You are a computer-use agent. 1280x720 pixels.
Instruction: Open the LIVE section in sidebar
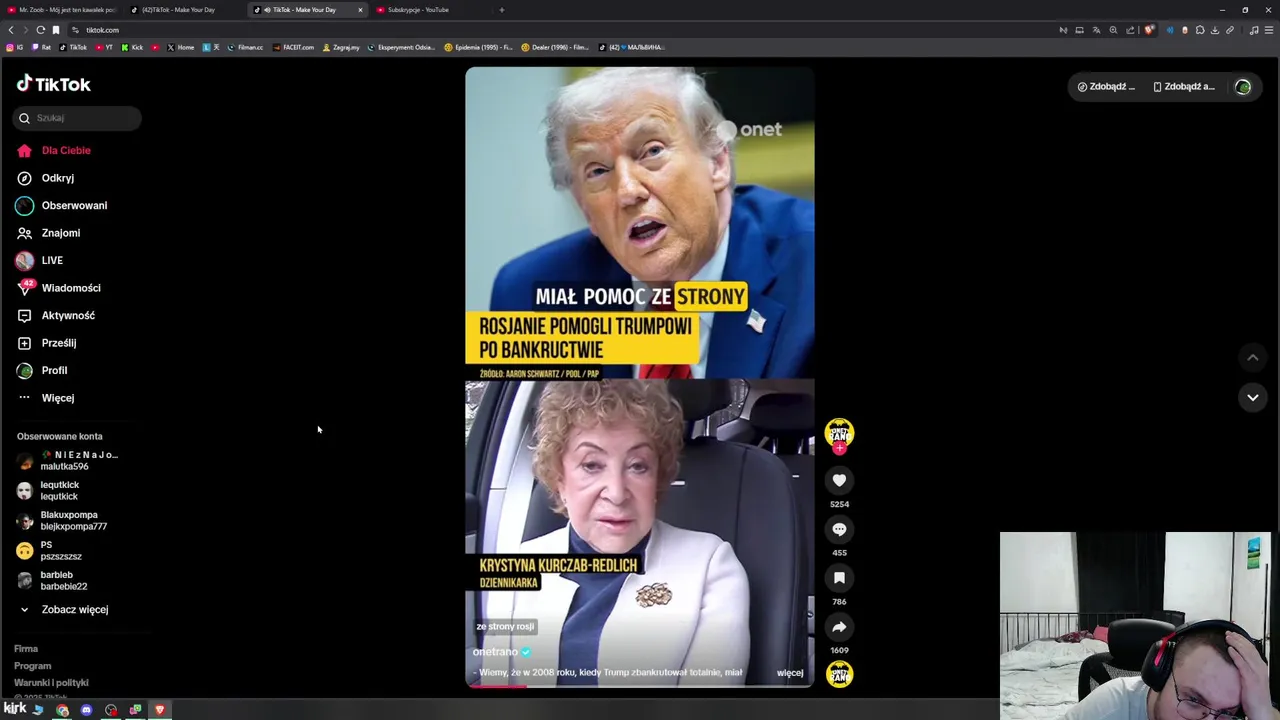(40, 260)
